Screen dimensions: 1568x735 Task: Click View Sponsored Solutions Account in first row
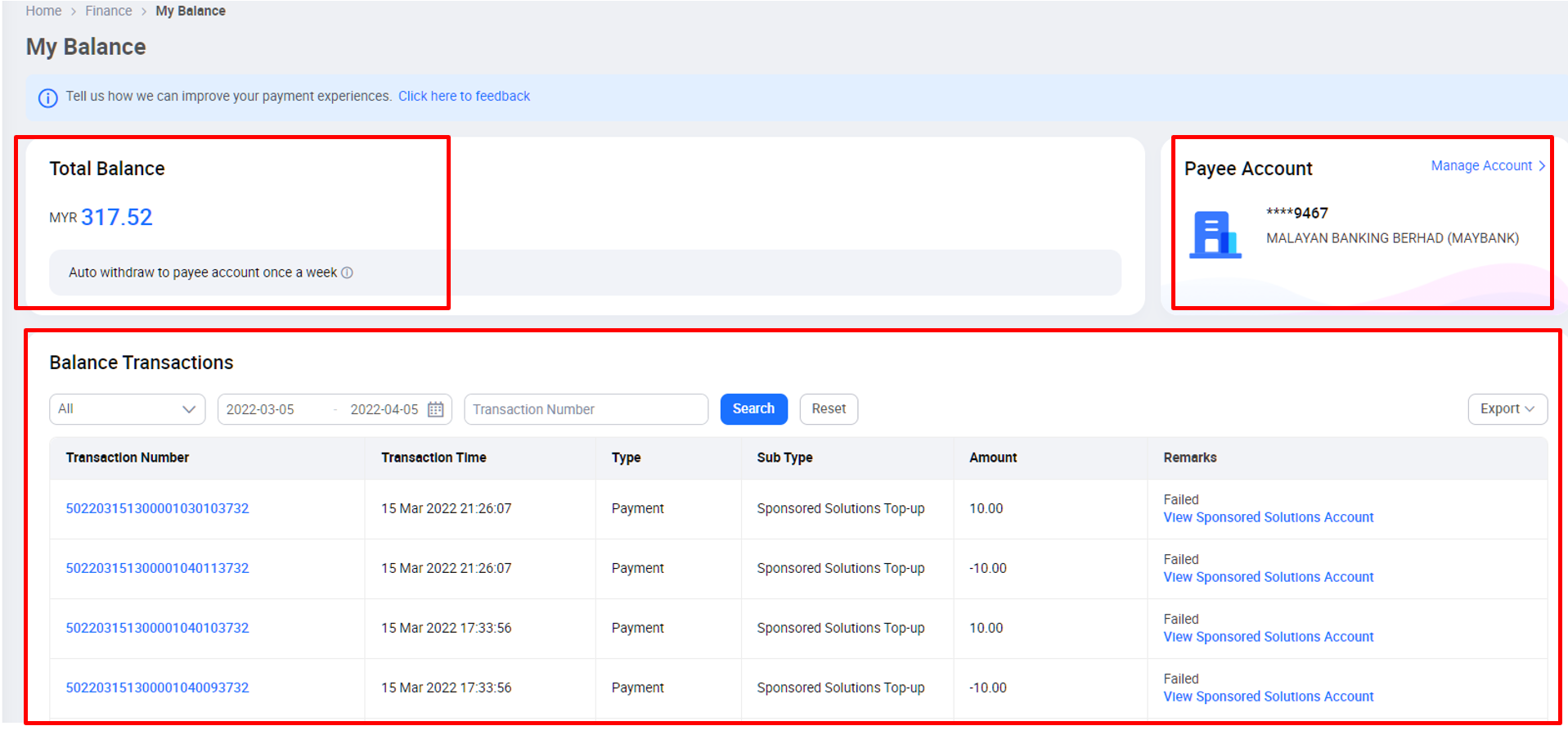click(x=1268, y=517)
